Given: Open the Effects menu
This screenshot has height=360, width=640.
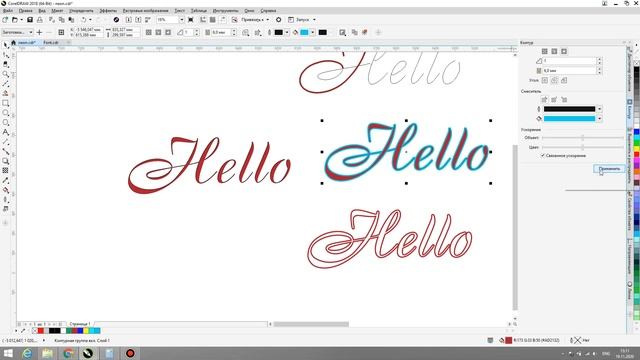Looking at the screenshot, I should 108,11.
